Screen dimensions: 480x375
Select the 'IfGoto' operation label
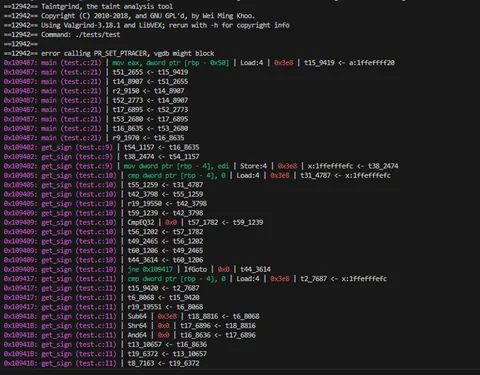coord(195,269)
